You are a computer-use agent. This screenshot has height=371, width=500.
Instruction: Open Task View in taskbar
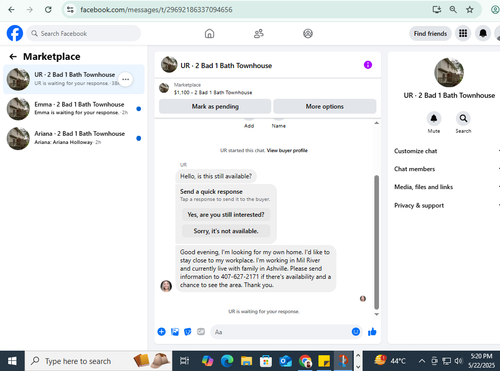184,361
